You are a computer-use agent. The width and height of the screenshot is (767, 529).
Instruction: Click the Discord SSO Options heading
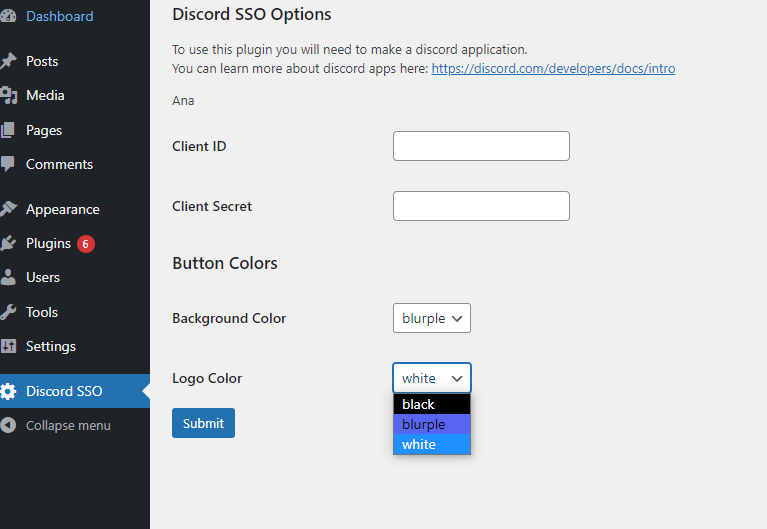click(252, 14)
